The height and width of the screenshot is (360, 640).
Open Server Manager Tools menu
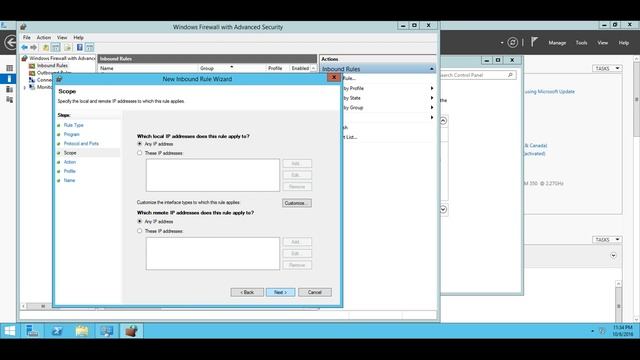point(581,43)
